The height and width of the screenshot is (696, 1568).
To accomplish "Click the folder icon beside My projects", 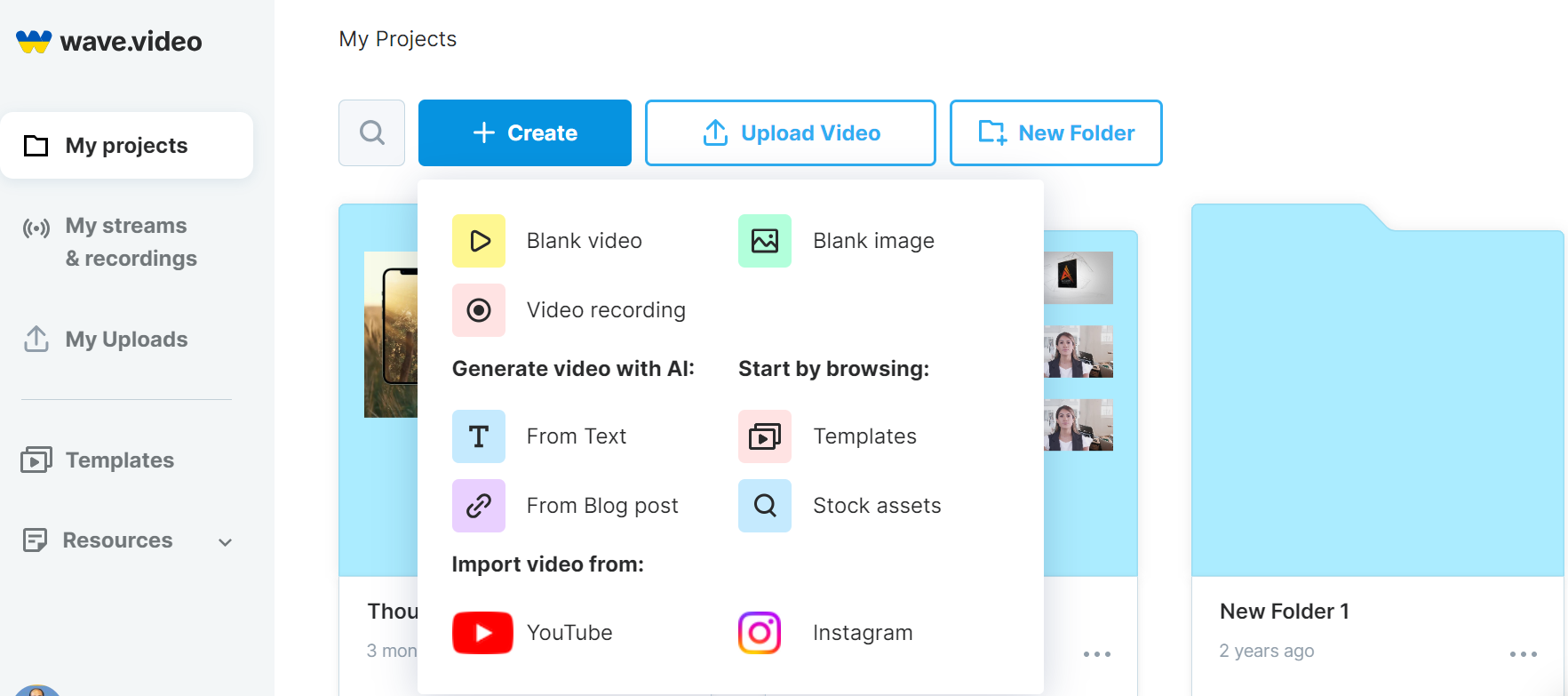I will (x=36, y=146).
